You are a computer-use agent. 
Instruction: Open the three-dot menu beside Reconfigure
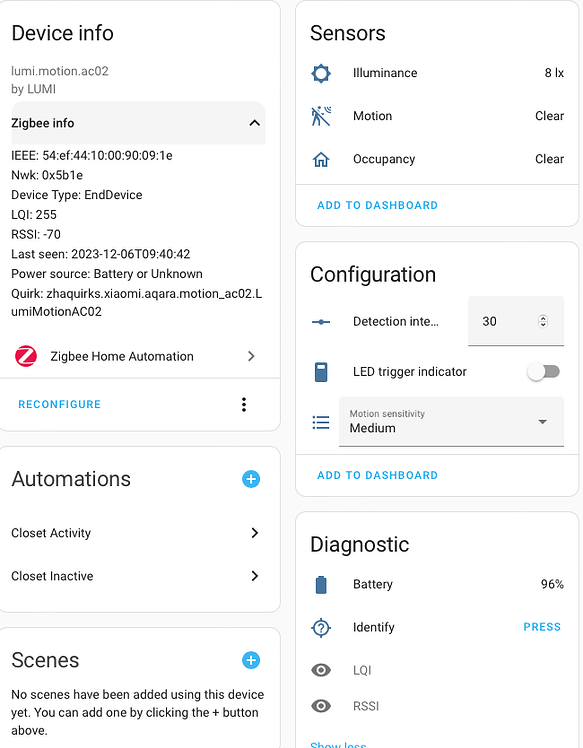(x=244, y=405)
